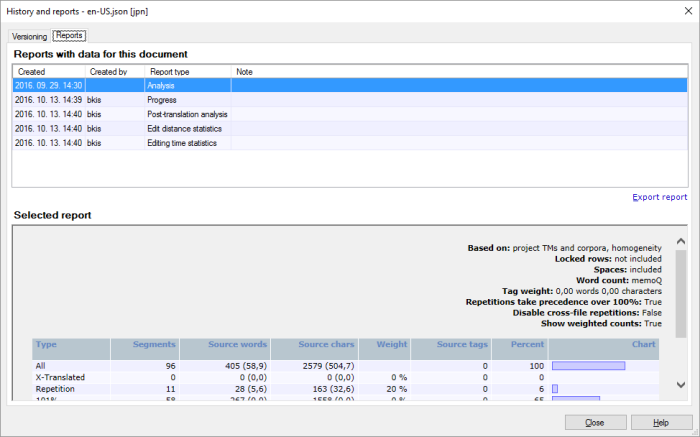Select the Progress report row
Image resolution: width=700 pixels, height=437 pixels.
(162, 100)
